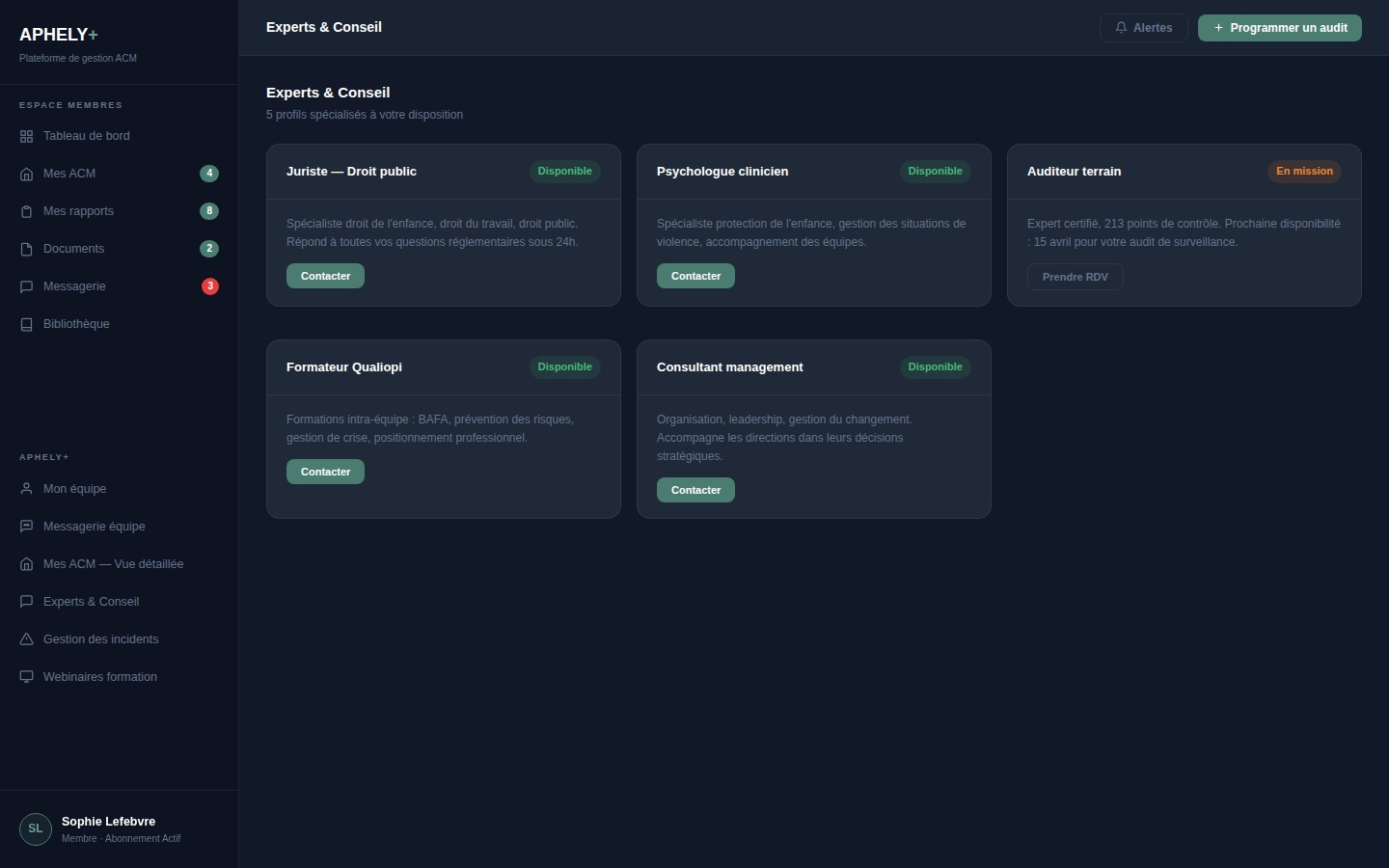Open Messagerie from the sidebar

point(74,286)
